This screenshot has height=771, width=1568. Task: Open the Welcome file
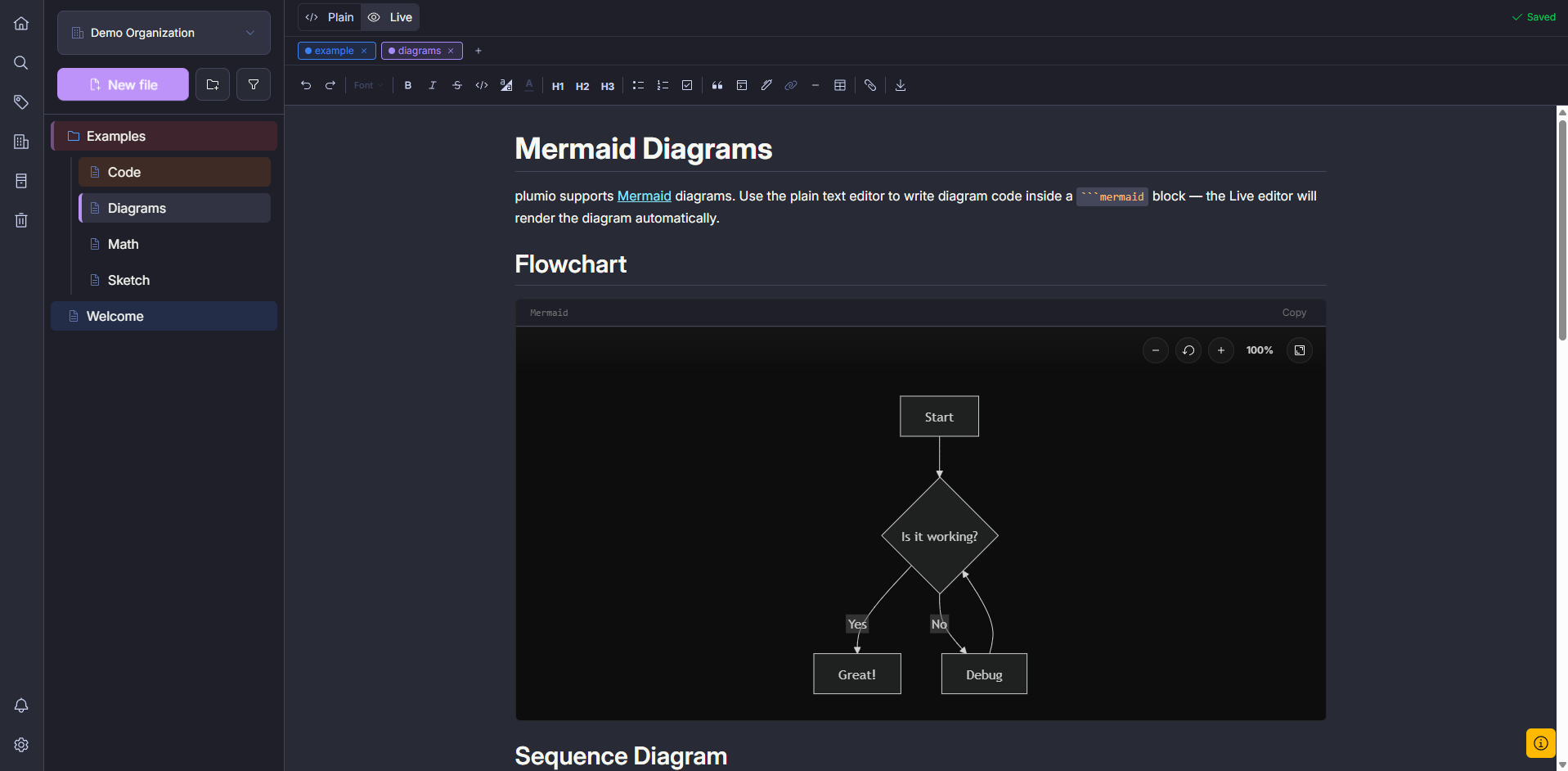pyautogui.click(x=164, y=316)
